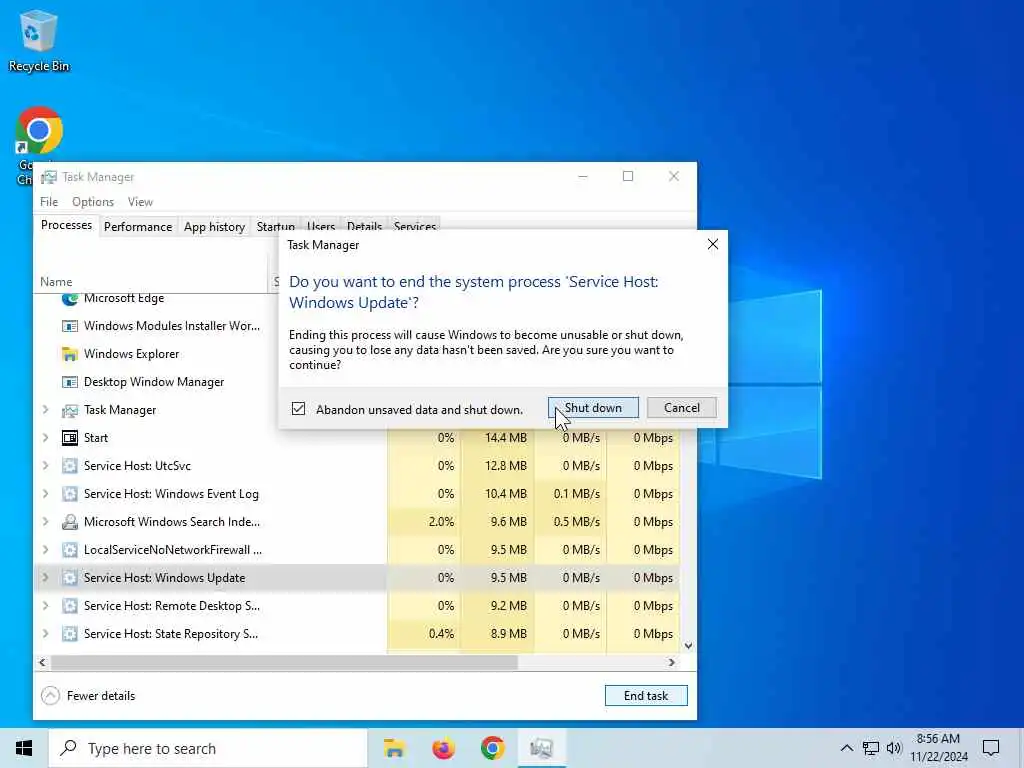Click Task Manager title bar icon
The width and height of the screenshot is (1024, 768).
49,177
